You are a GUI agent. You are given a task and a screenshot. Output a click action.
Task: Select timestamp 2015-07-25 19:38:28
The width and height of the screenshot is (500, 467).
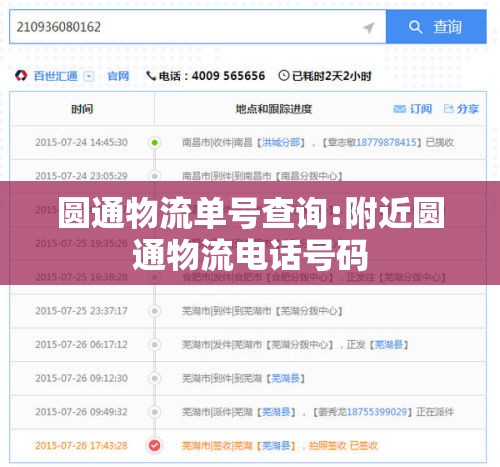[x=81, y=277]
